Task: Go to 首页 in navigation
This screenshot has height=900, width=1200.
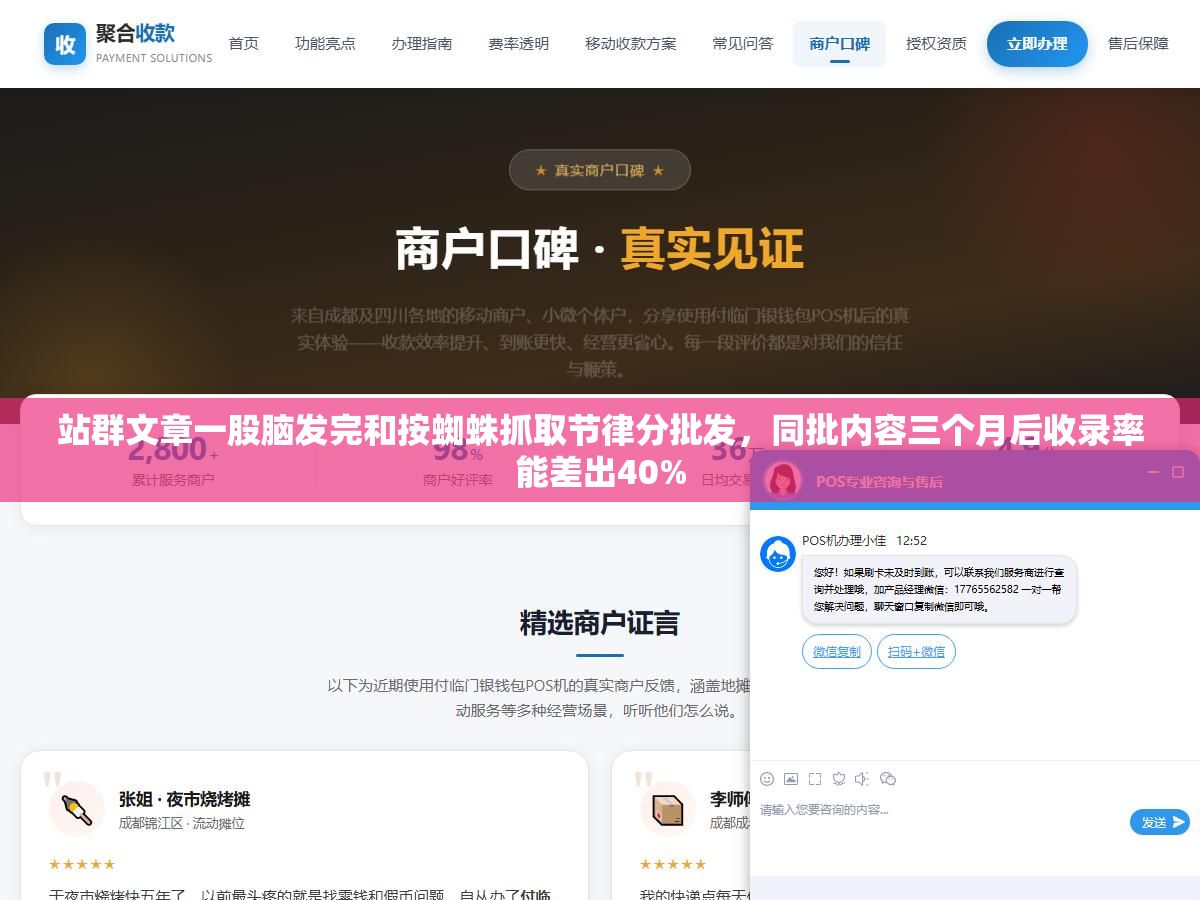Action: click(x=244, y=44)
